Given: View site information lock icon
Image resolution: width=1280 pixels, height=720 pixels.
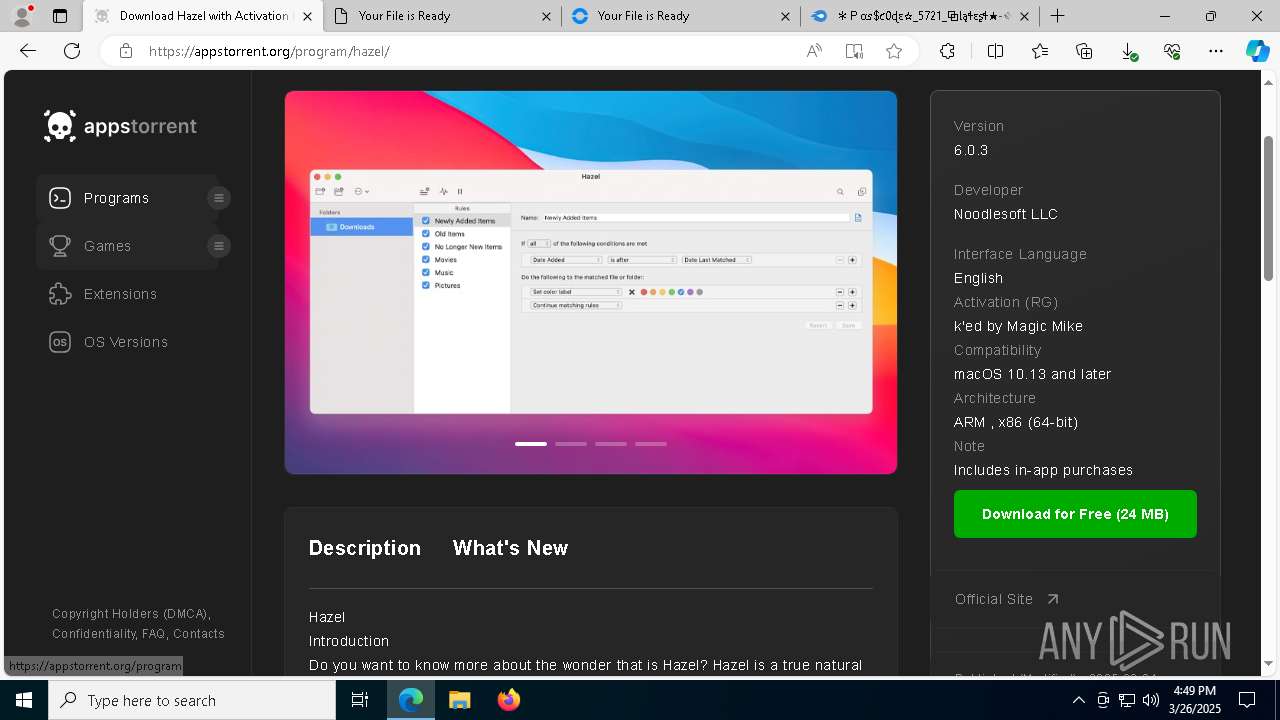Looking at the screenshot, I should 126,51.
